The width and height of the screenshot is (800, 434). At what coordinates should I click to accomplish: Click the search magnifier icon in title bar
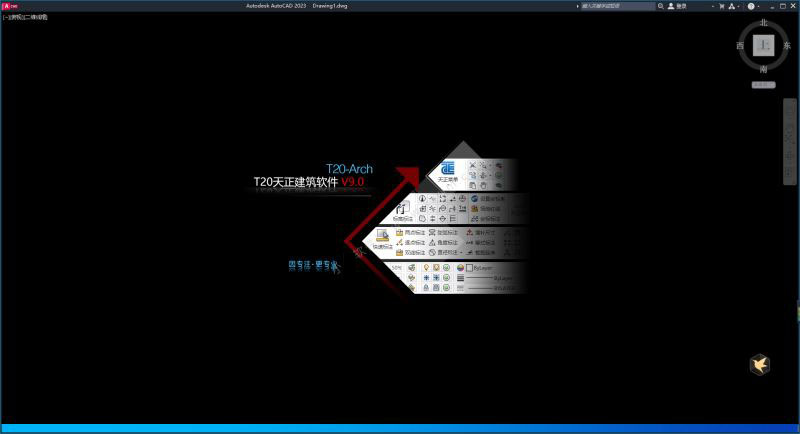coord(663,6)
